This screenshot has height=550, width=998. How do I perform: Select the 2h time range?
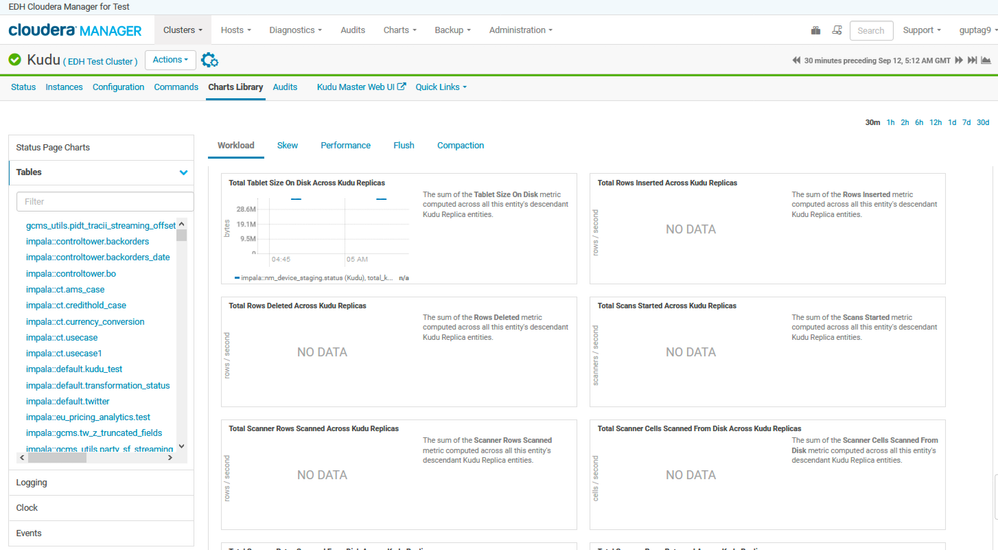click(904, 122)
